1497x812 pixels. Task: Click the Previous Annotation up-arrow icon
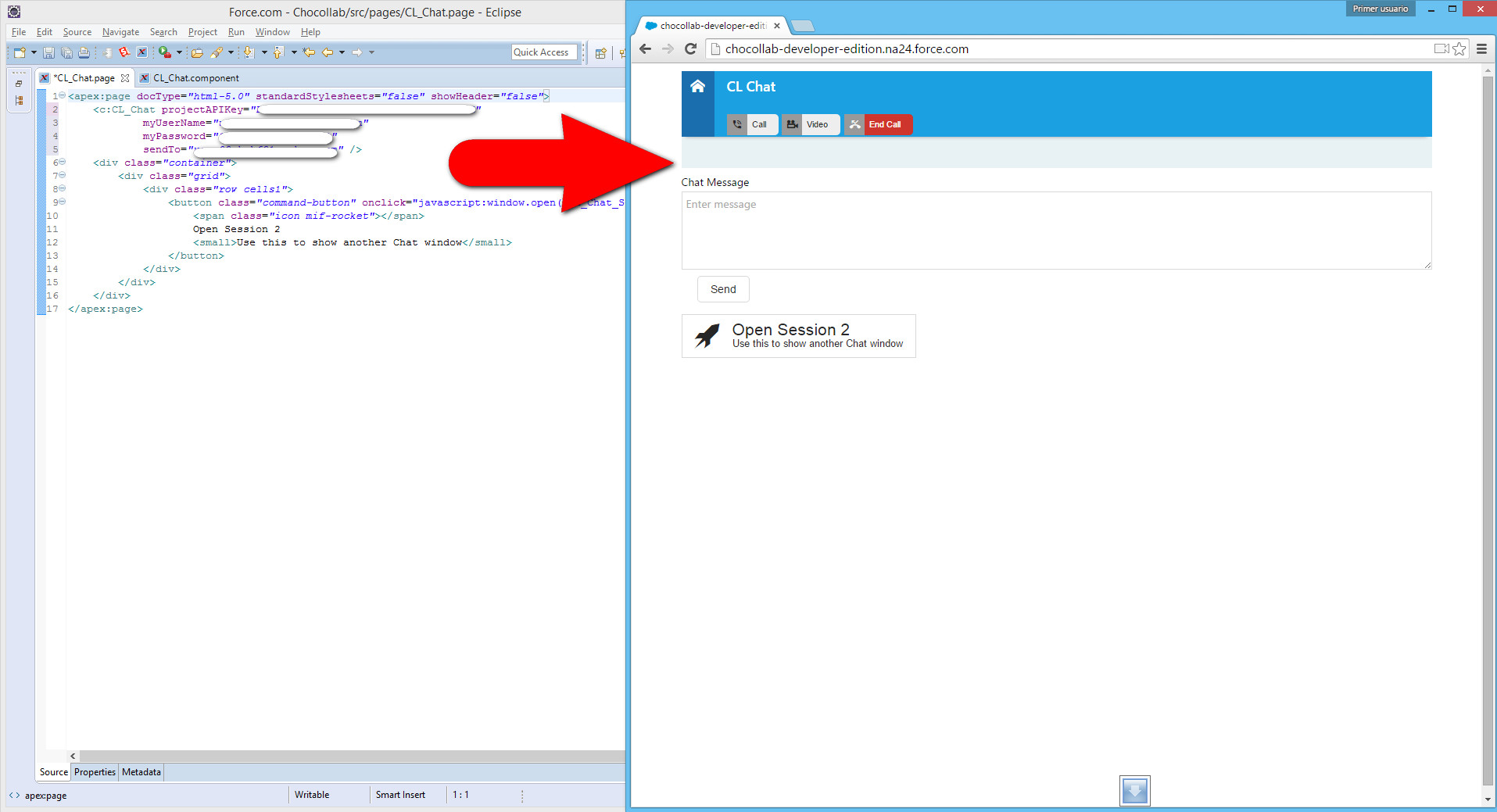point(278,52)
